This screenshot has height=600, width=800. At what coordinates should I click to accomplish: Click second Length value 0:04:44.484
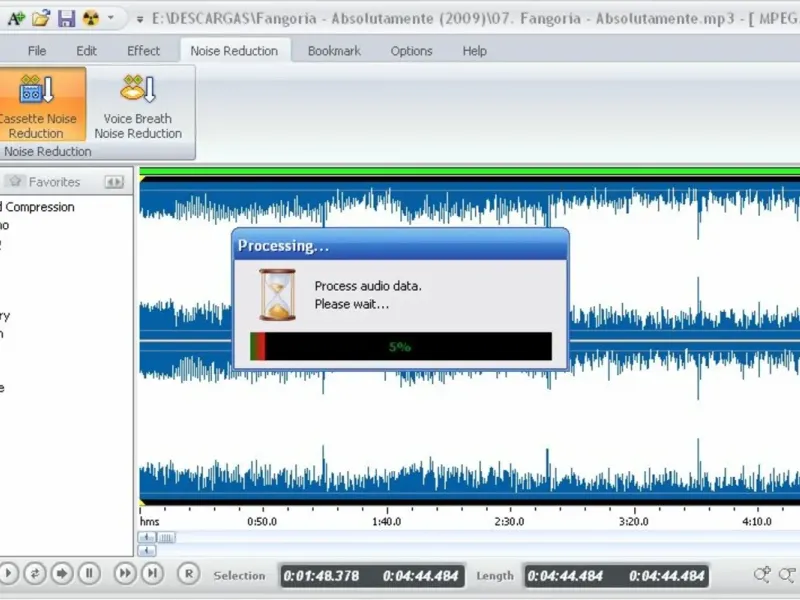[x=666, y=576]
